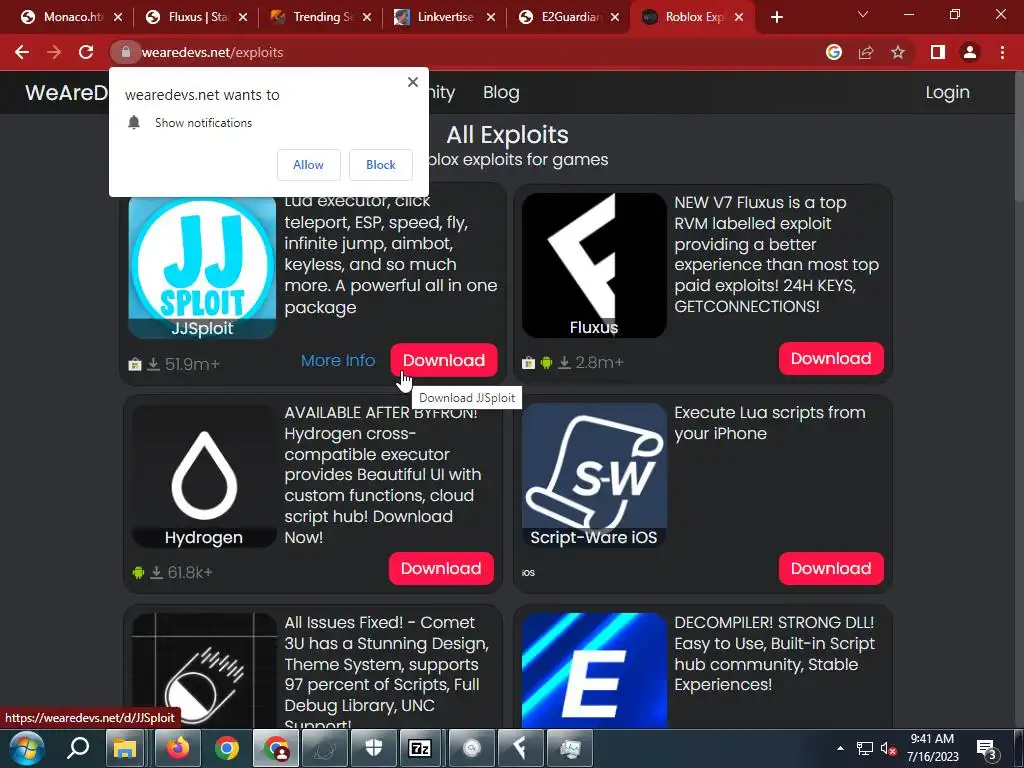Click the Android icon on Fluxus card
Image resolution: width=1024 pixels, height=768 pixels.
[546, 362]
